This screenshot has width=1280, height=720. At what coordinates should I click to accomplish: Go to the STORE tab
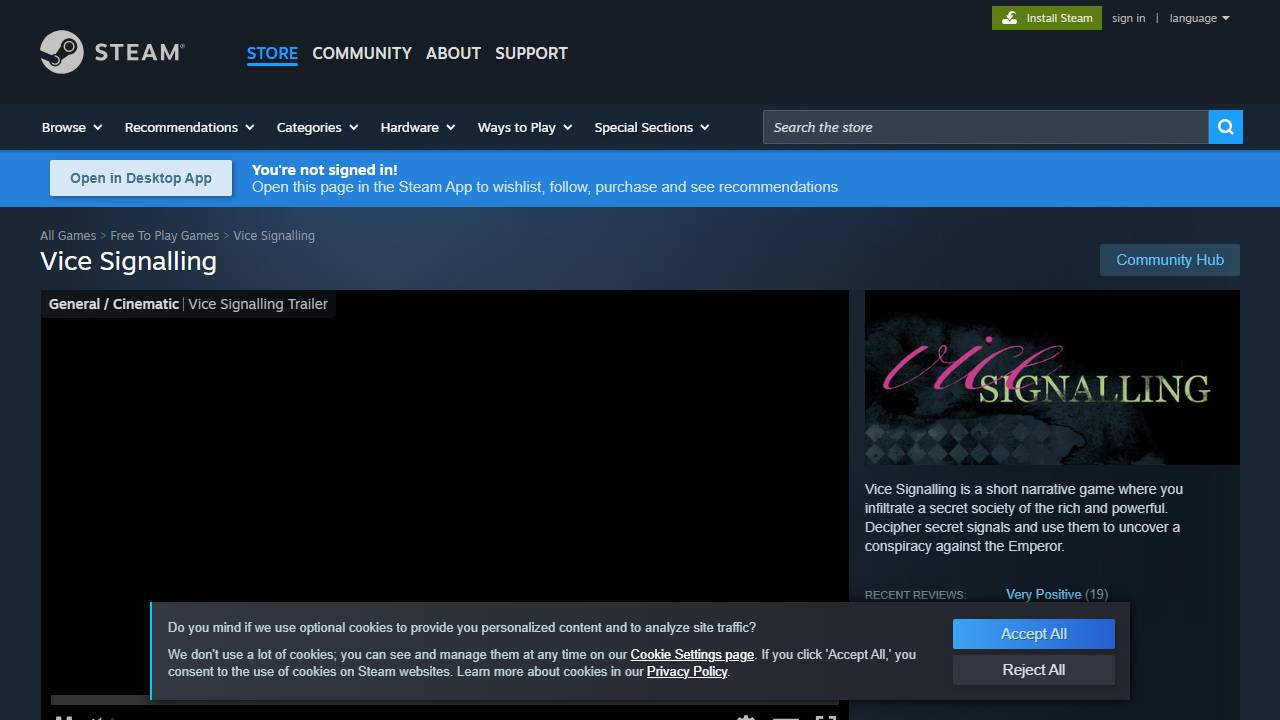[272, 53]
